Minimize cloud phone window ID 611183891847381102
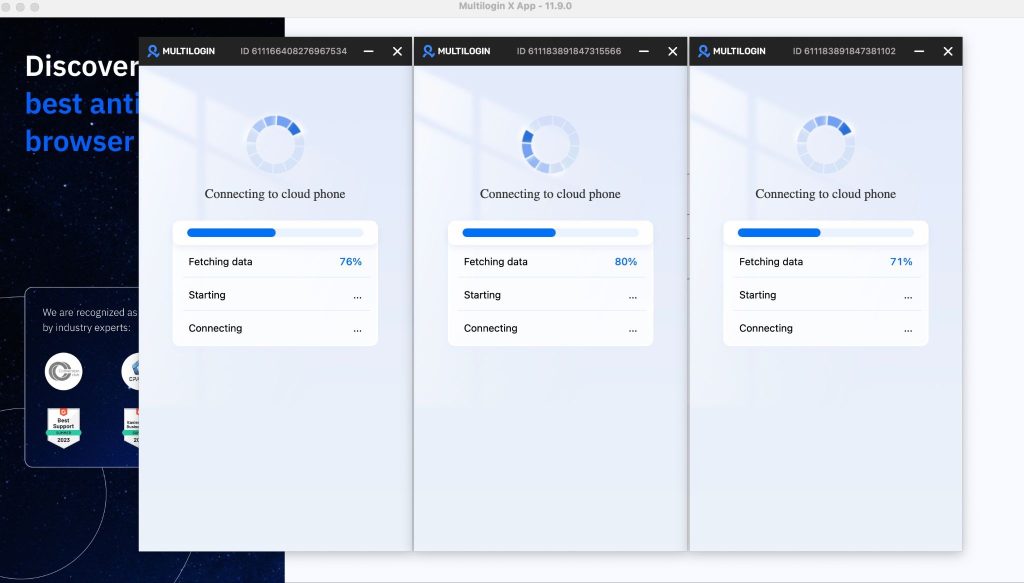Screen dimensions: 1024x583 pyautogui.click(x=919, y=51)
